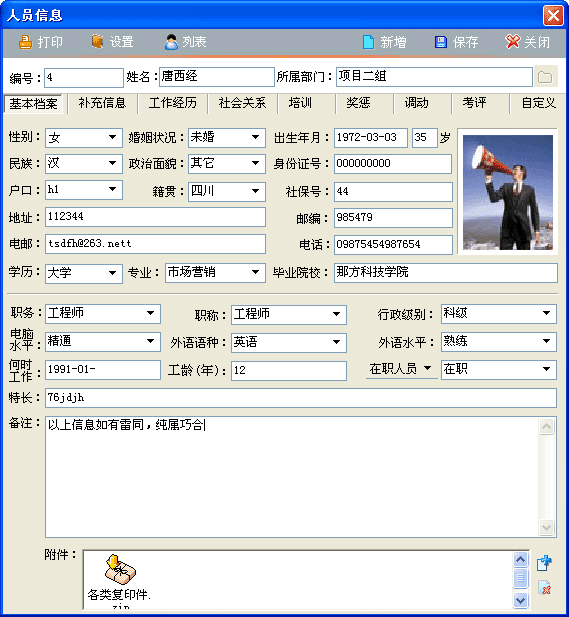Screen dimensions: 569x617
Task: Open the 社会关系 tab
Action: [242, 103]
